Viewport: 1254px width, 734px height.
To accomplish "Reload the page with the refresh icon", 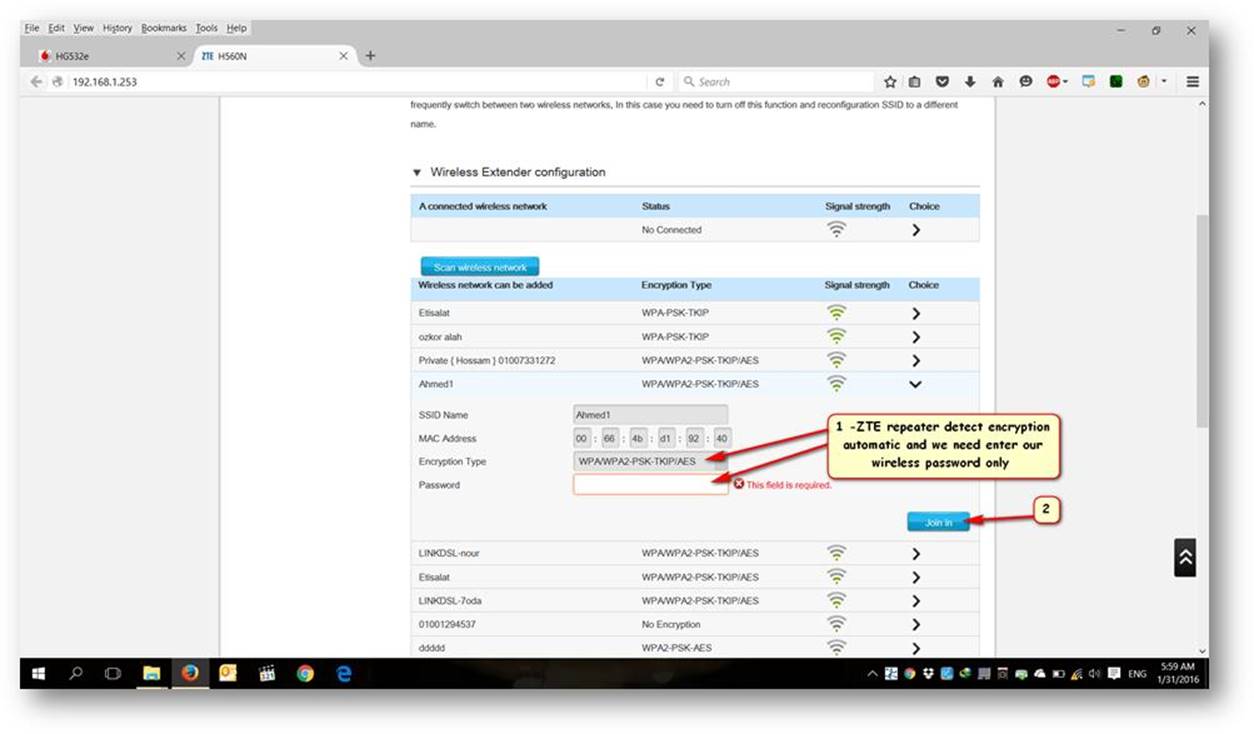I will [660, 82].
